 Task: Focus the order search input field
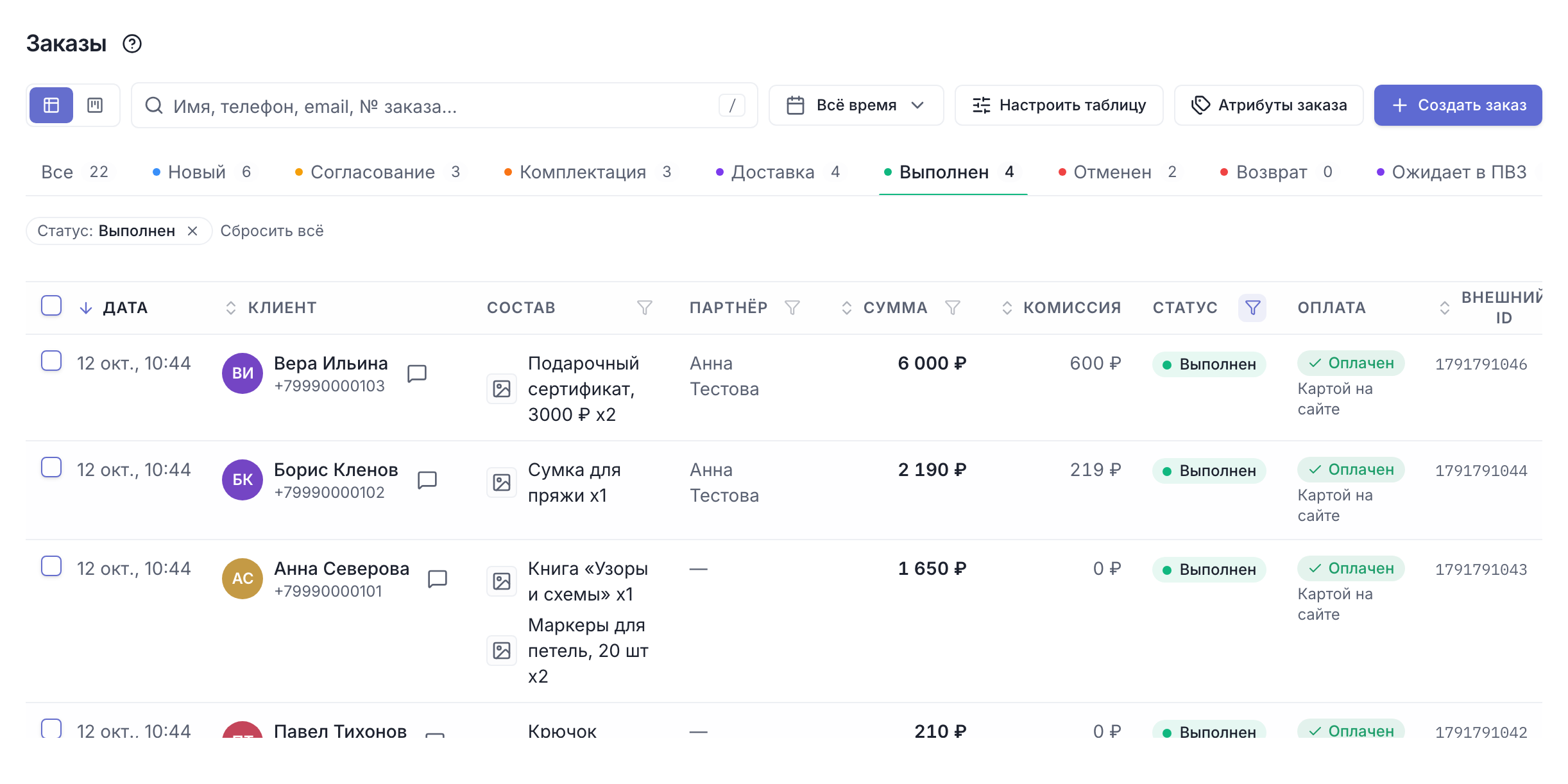tap(444, 105)
